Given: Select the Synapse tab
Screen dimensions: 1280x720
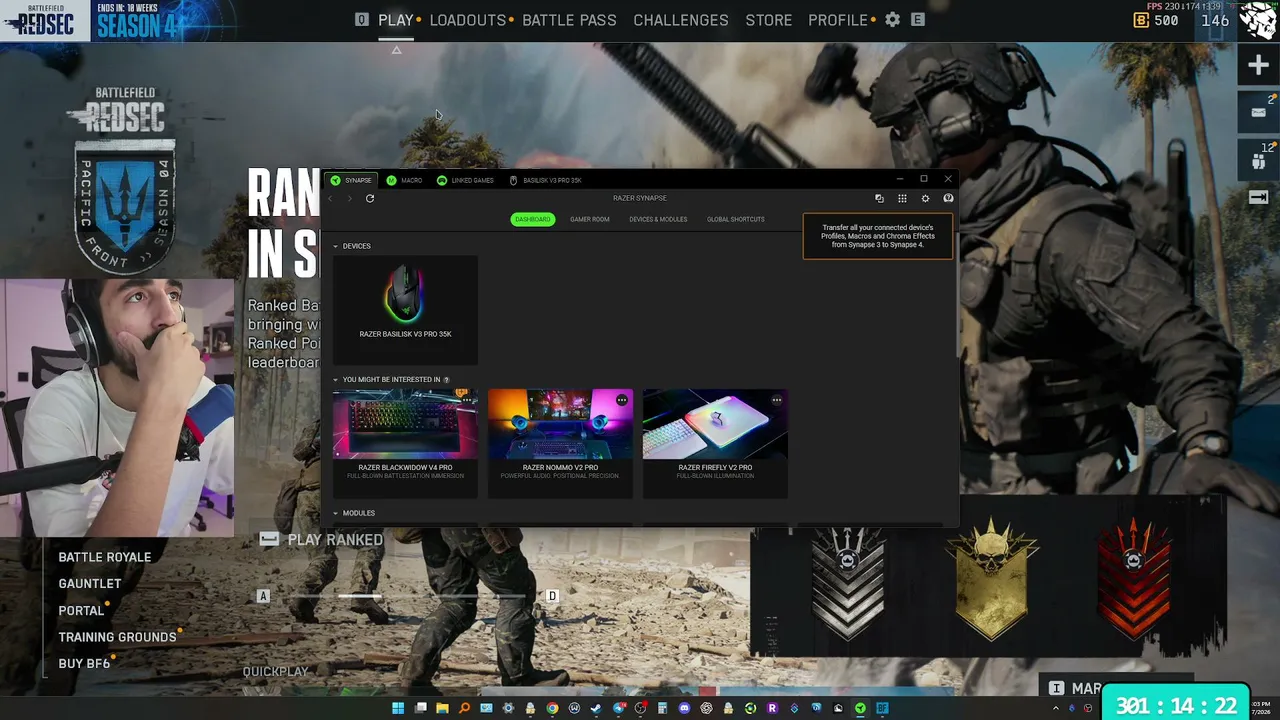Looking at the screenshot, I should 351,180.
